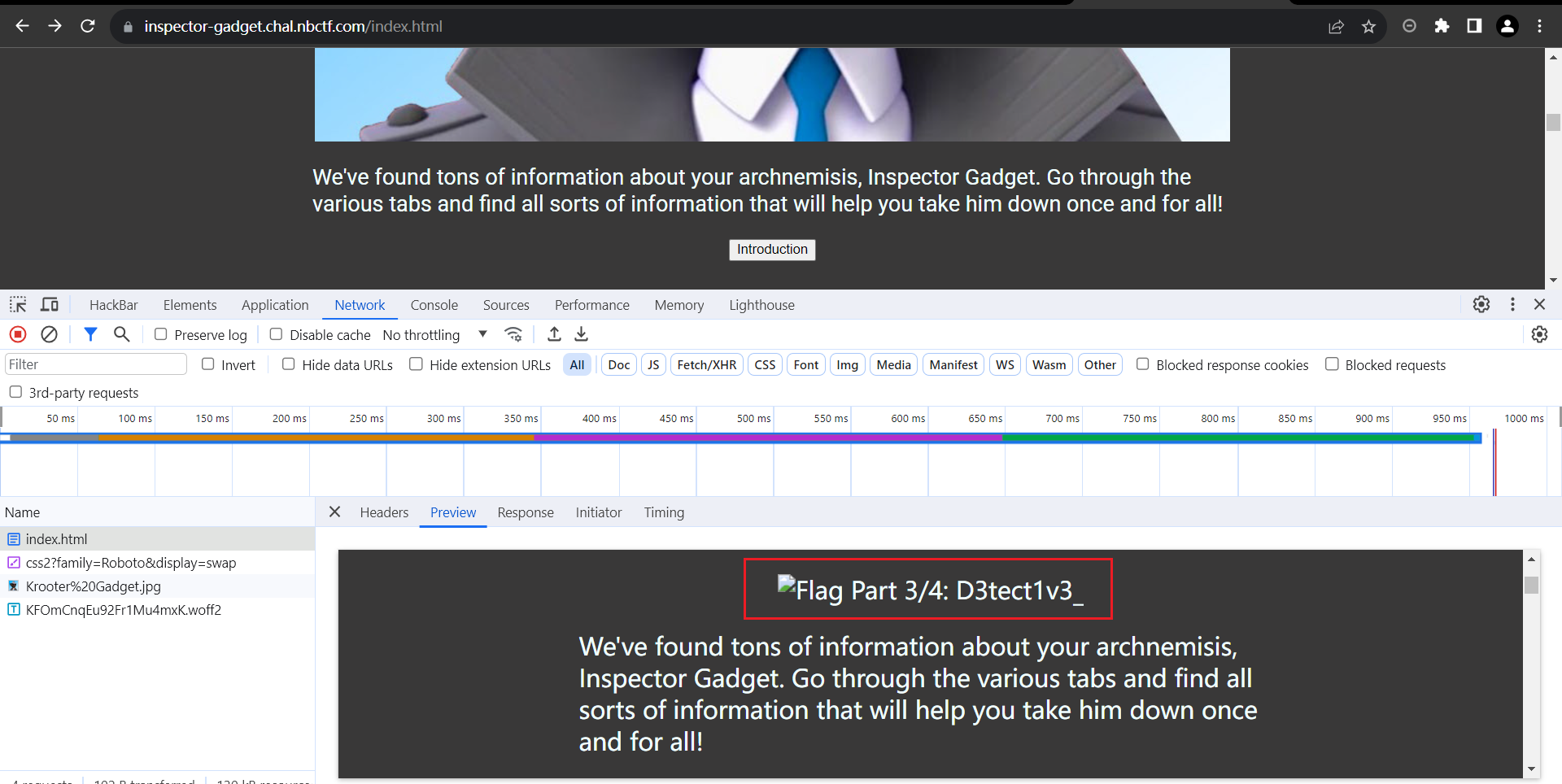Viewport: 1562px width, 784px height.
Task: Click the Introduction button
Action: tap(772, 250)
